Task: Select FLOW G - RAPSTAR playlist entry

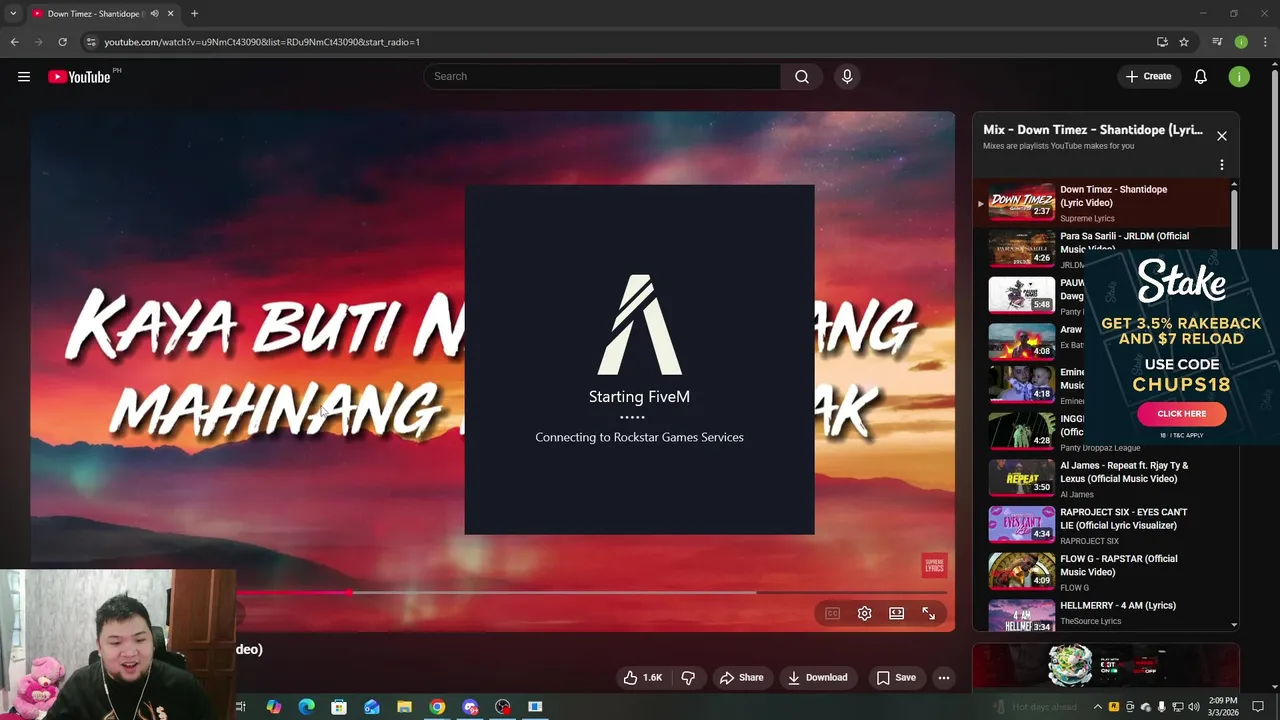Action: point(1101,572)
